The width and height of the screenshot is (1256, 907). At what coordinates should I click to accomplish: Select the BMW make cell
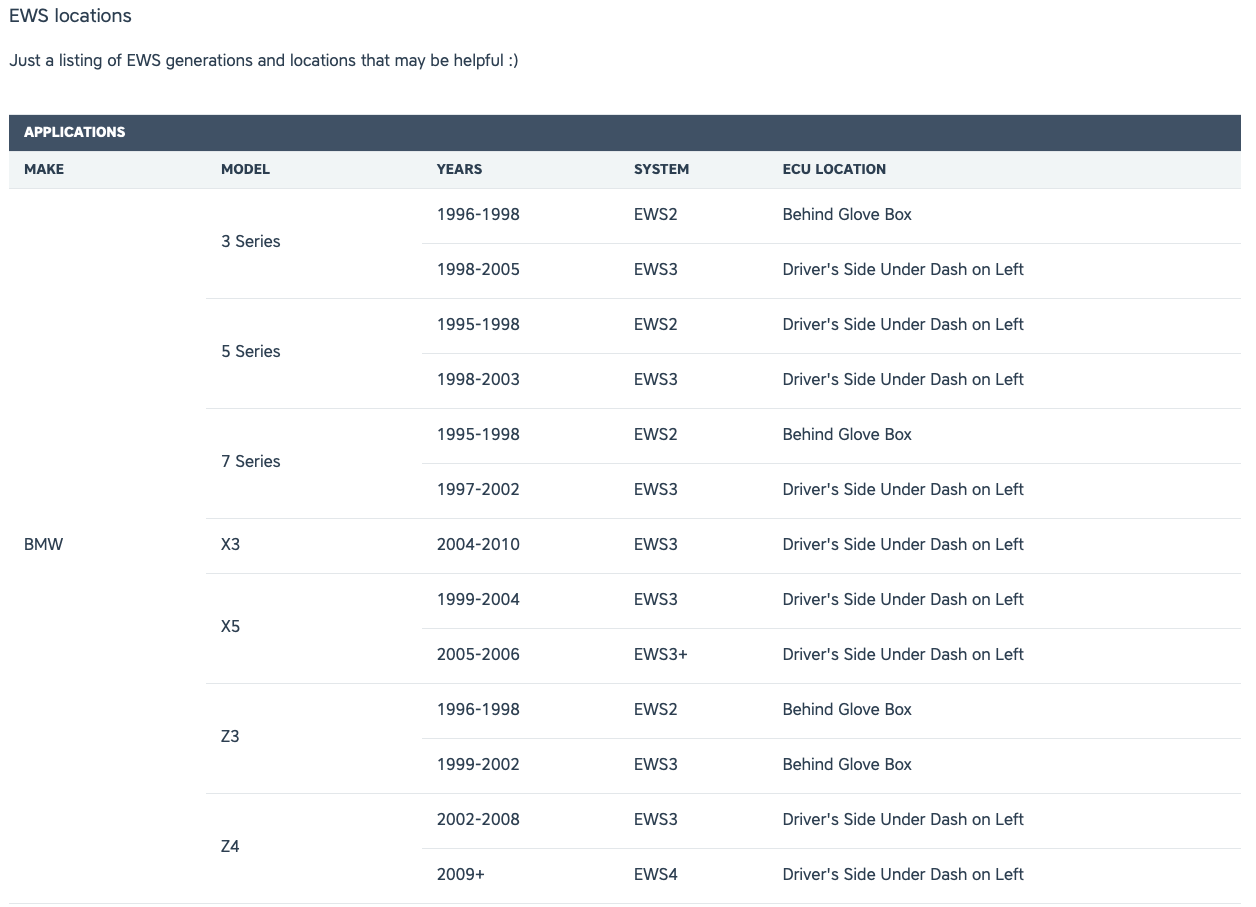coord(43,545)
